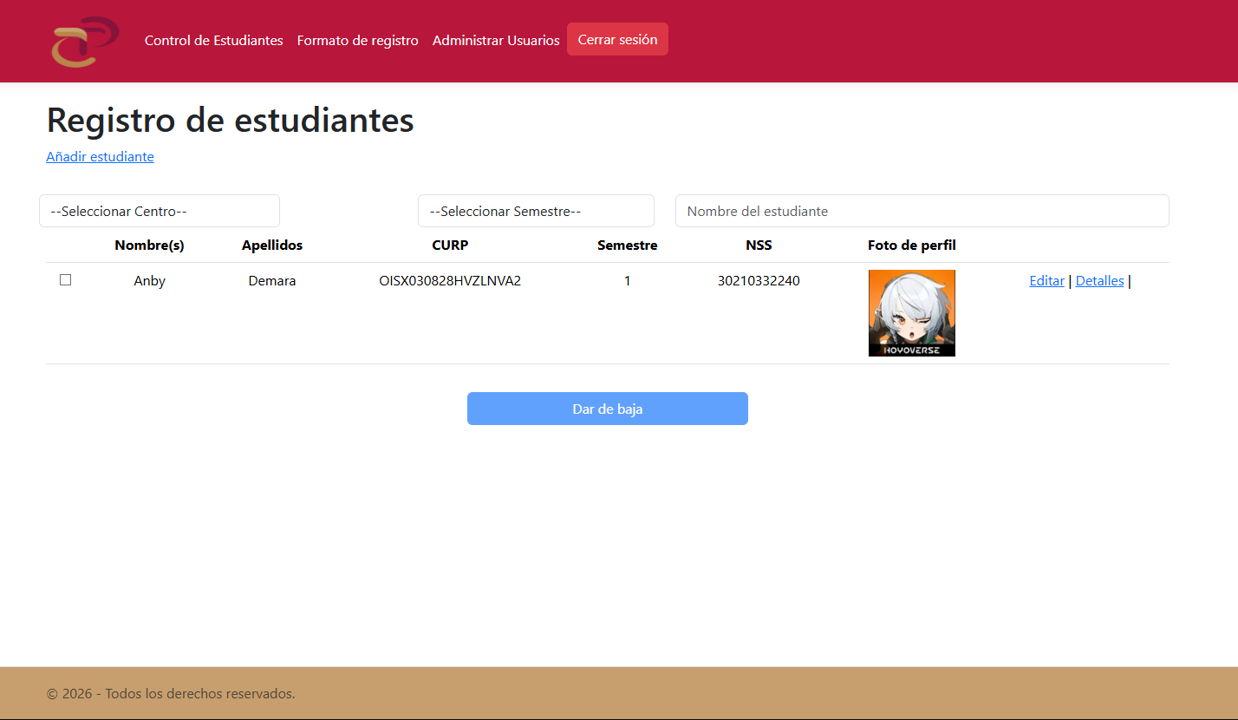The image size is (1238, 720).
Task: Expand the Seleccionar Centro dropdown
Action: 160,211
